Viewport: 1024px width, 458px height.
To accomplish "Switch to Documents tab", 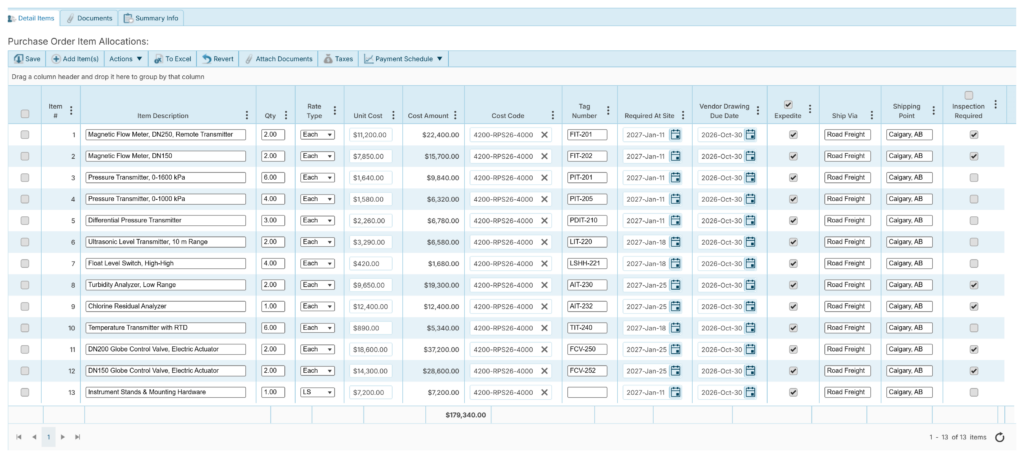I will click(x=89, y=18).
